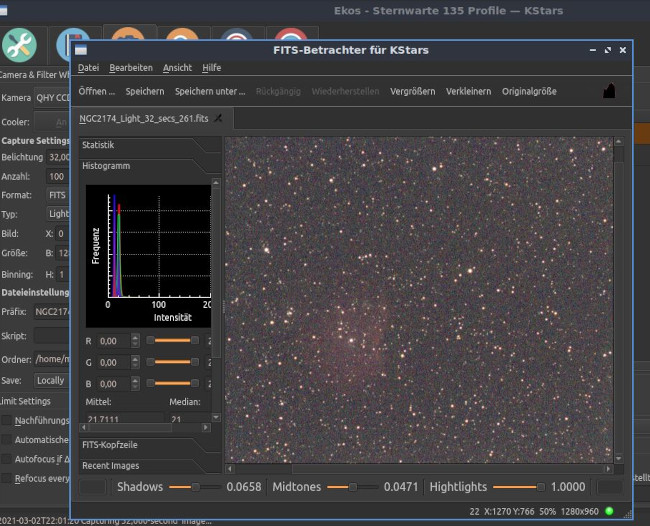This screenshot has width=650, height=526.
Task: Click the Vergrößern zoom in button
Action: 412,91
